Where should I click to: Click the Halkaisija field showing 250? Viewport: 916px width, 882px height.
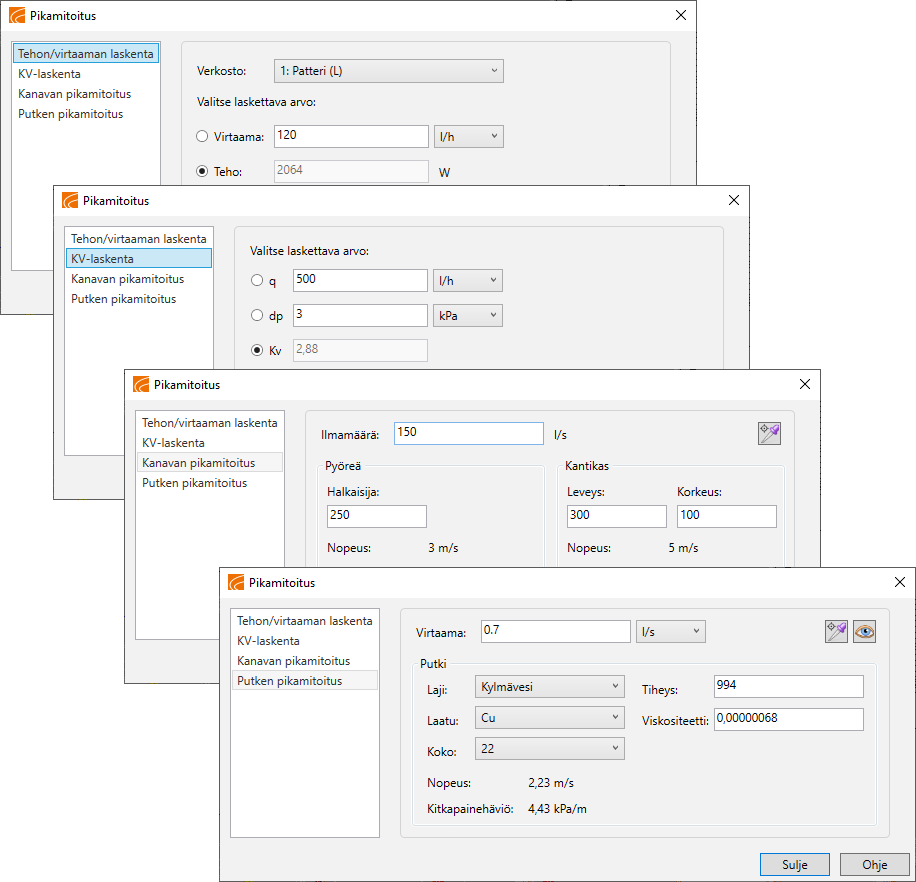(x=376, y=516)
